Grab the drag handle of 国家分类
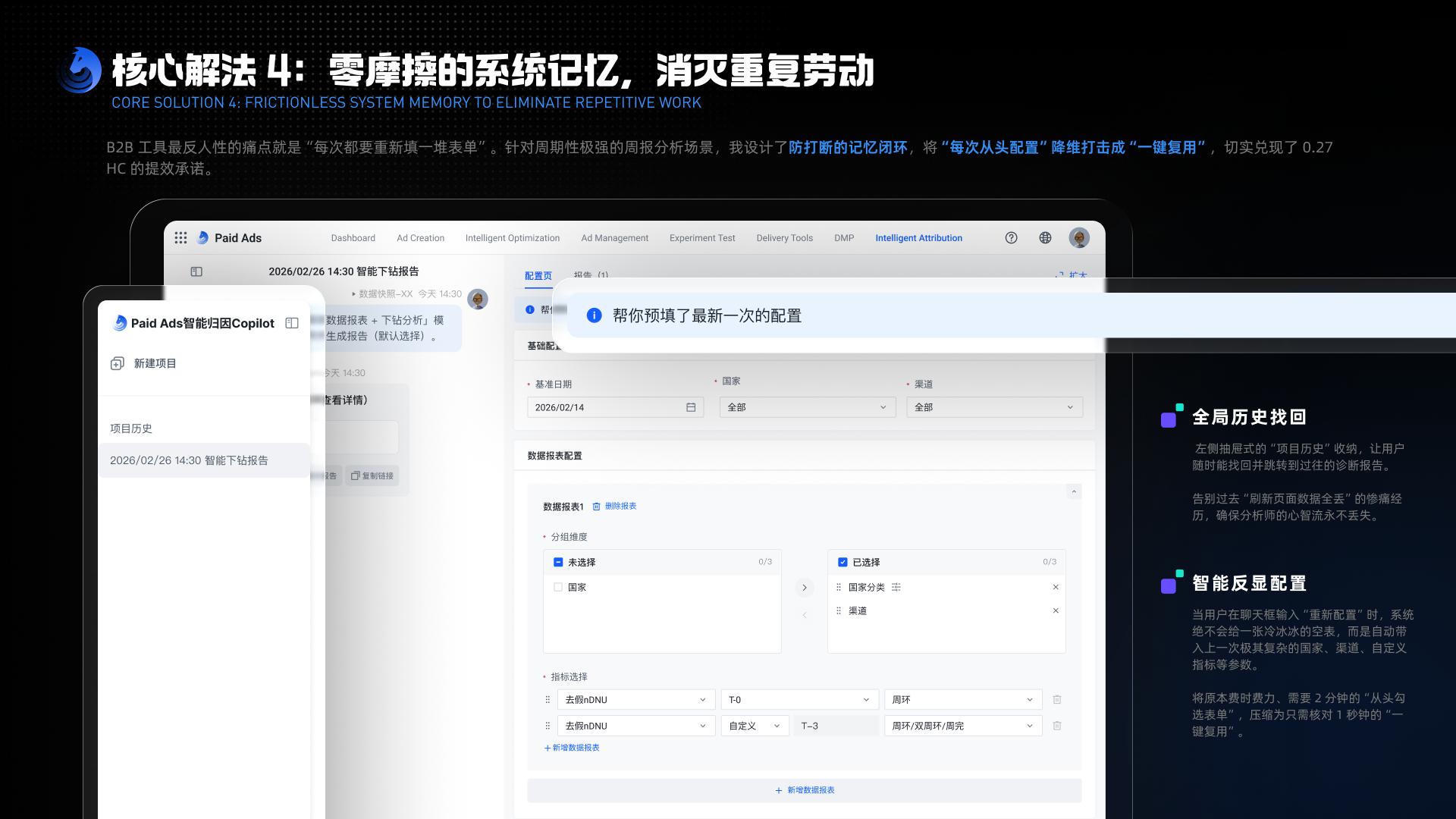 [839, 588]
